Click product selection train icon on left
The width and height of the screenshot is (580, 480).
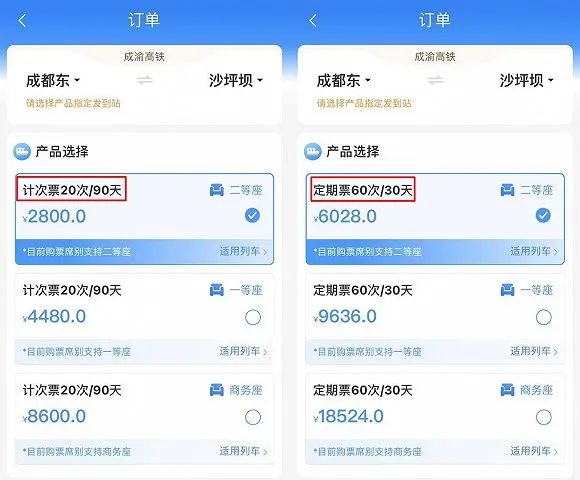(22, 152)
